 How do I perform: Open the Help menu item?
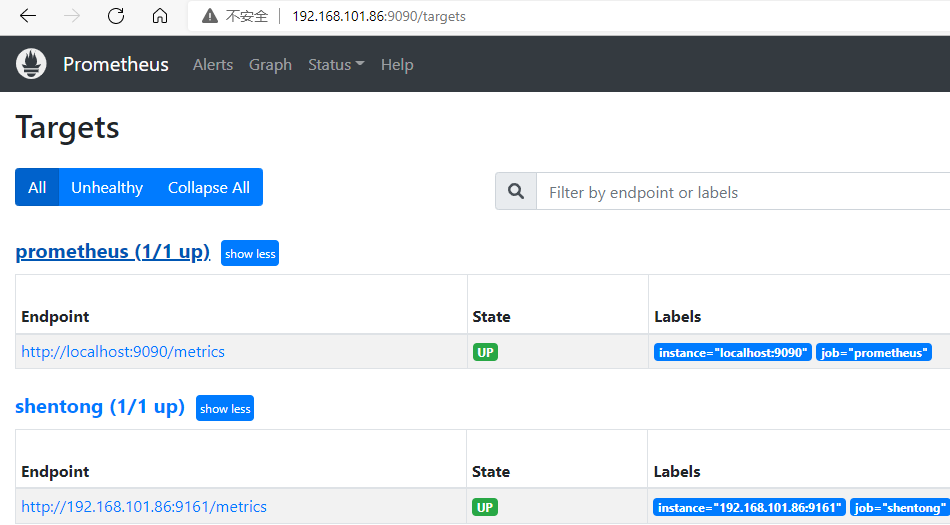[397, 65]
